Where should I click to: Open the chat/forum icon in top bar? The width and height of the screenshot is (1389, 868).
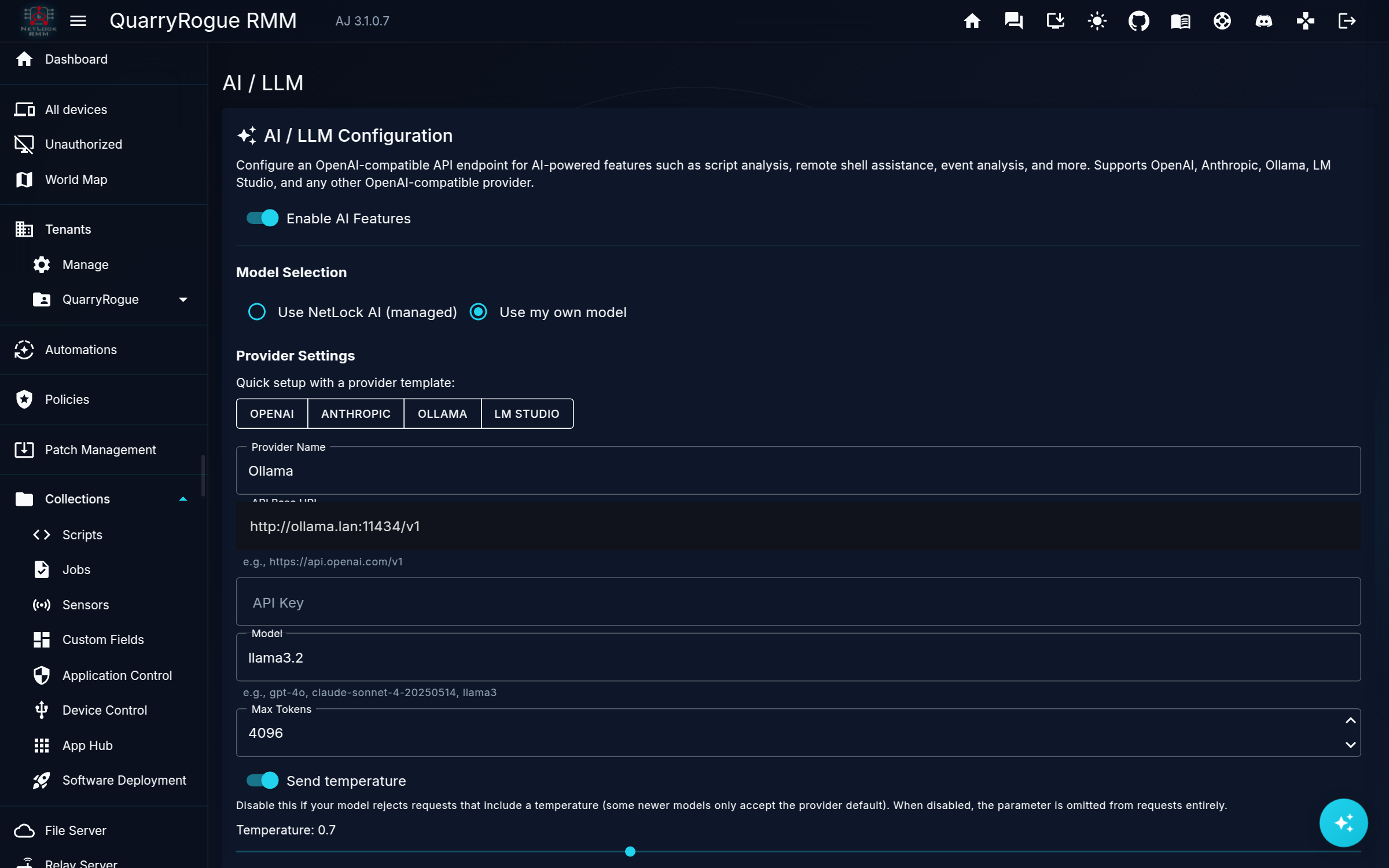tap(1014, 21)
